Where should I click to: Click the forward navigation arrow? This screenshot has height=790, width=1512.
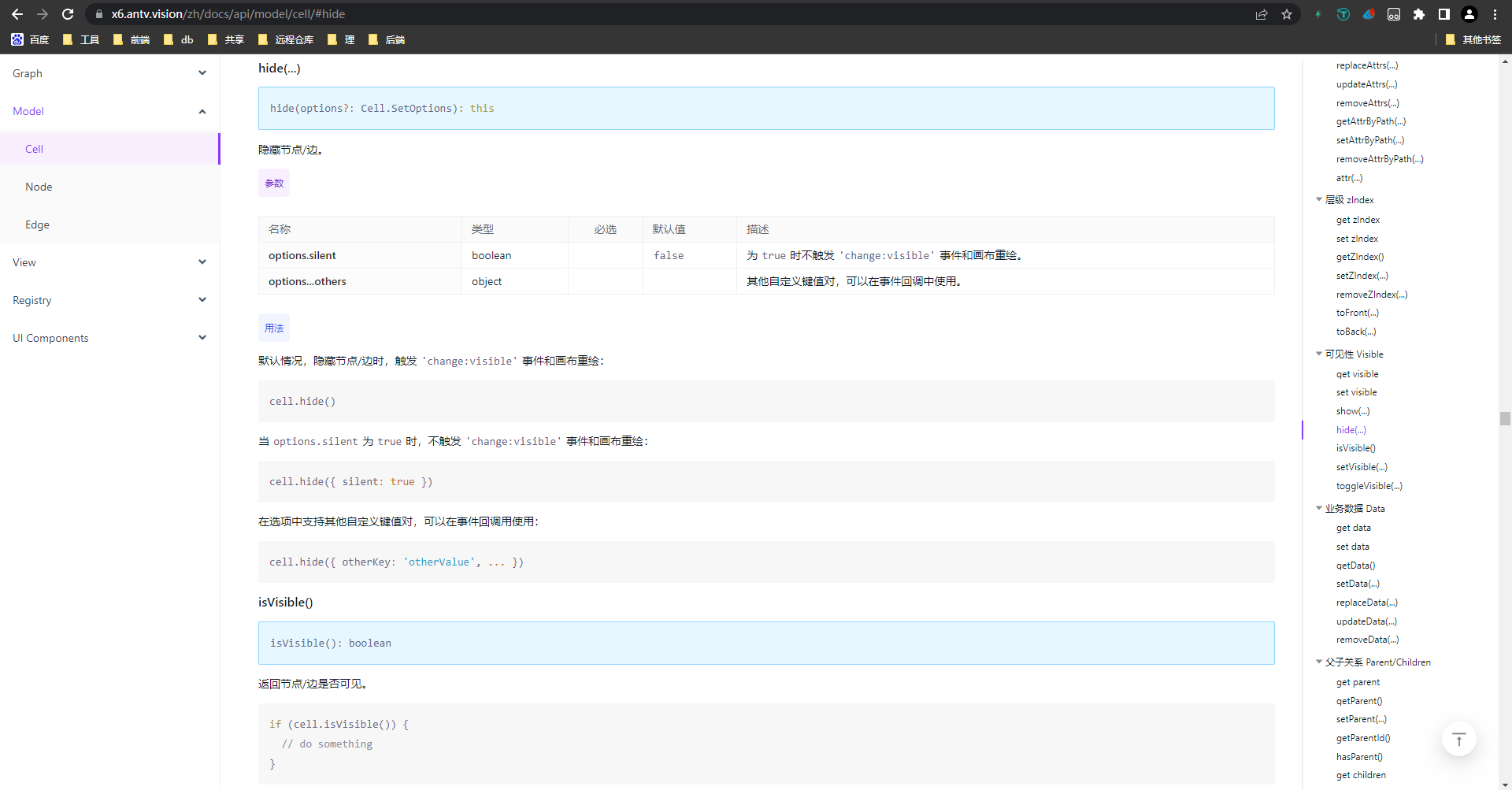43,14
